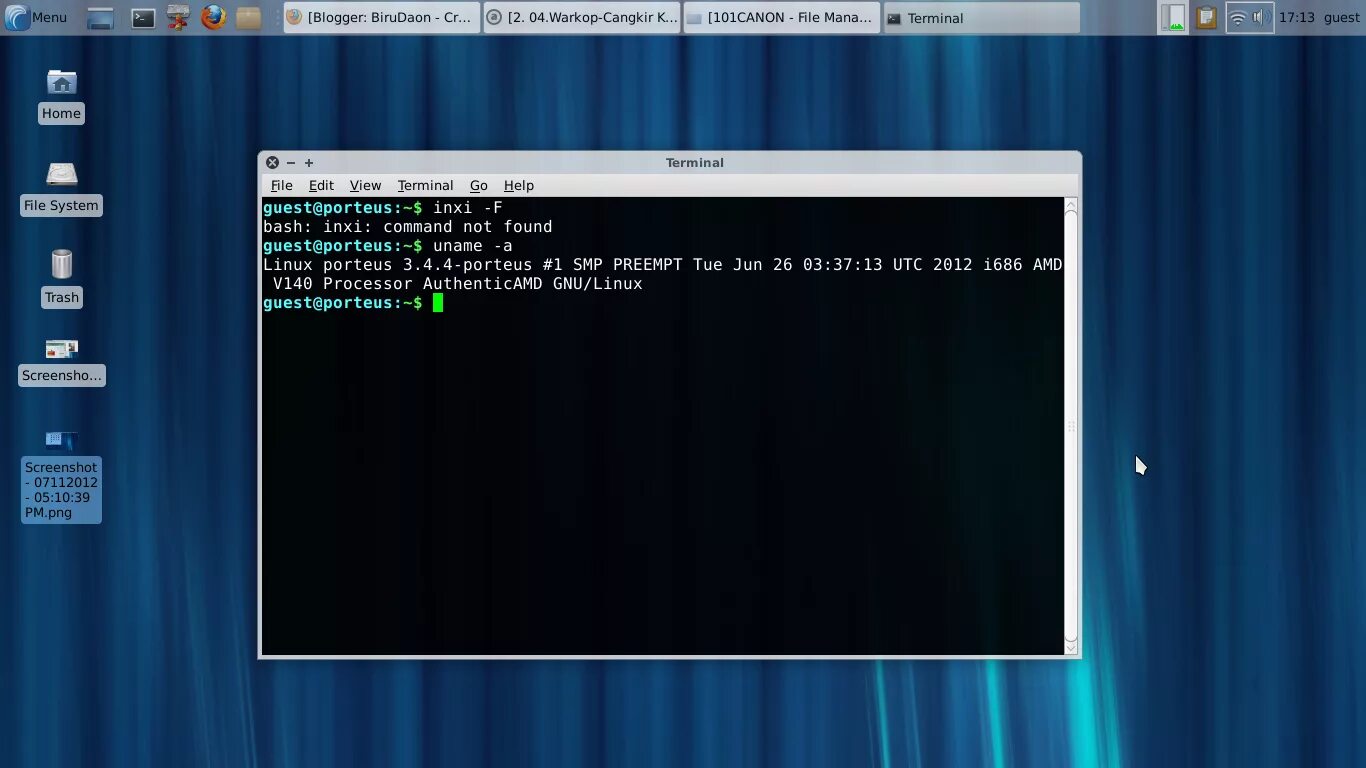Open the Help menu in Terminal

click(518, 185)
